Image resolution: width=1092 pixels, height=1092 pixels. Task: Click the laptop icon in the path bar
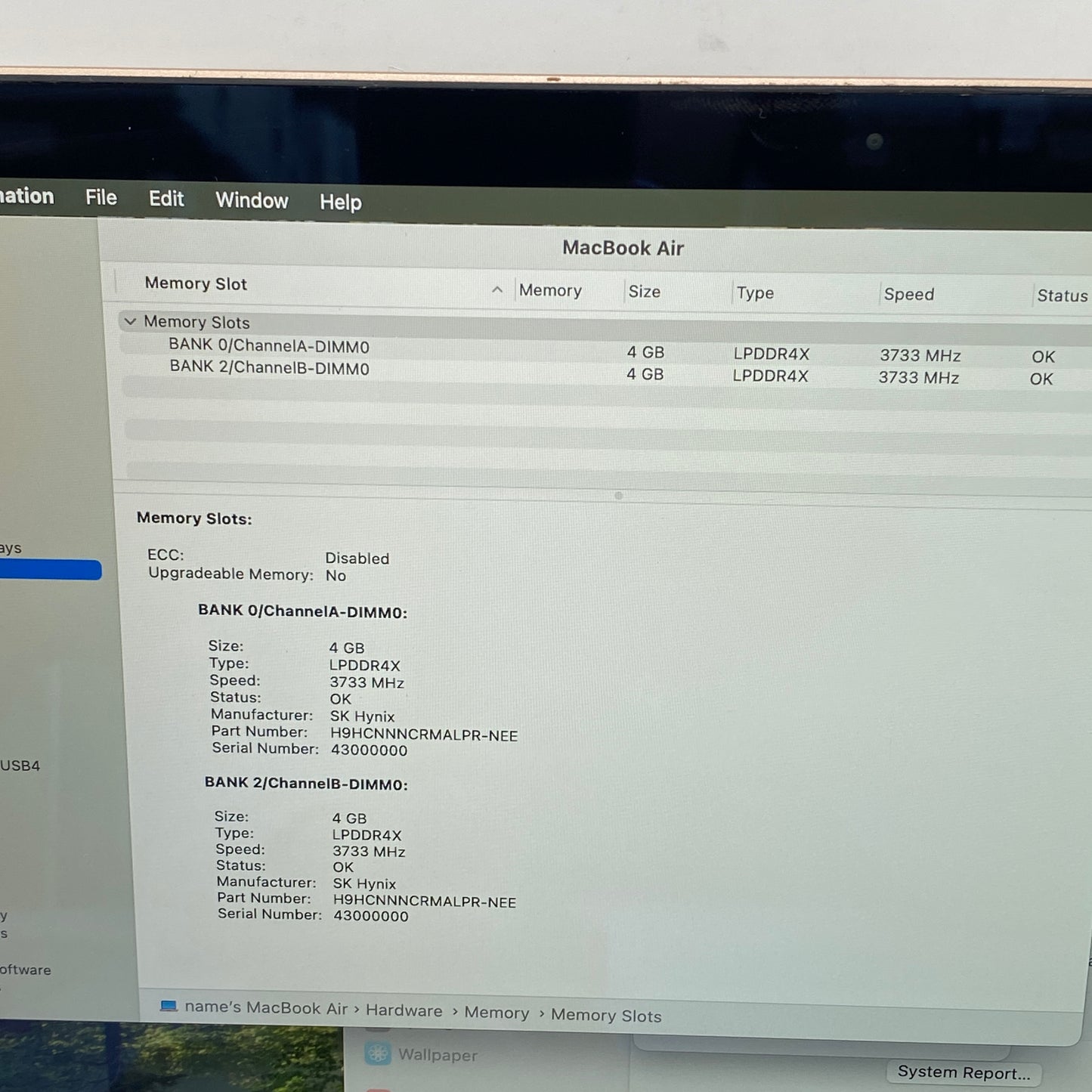[169, 1006]
